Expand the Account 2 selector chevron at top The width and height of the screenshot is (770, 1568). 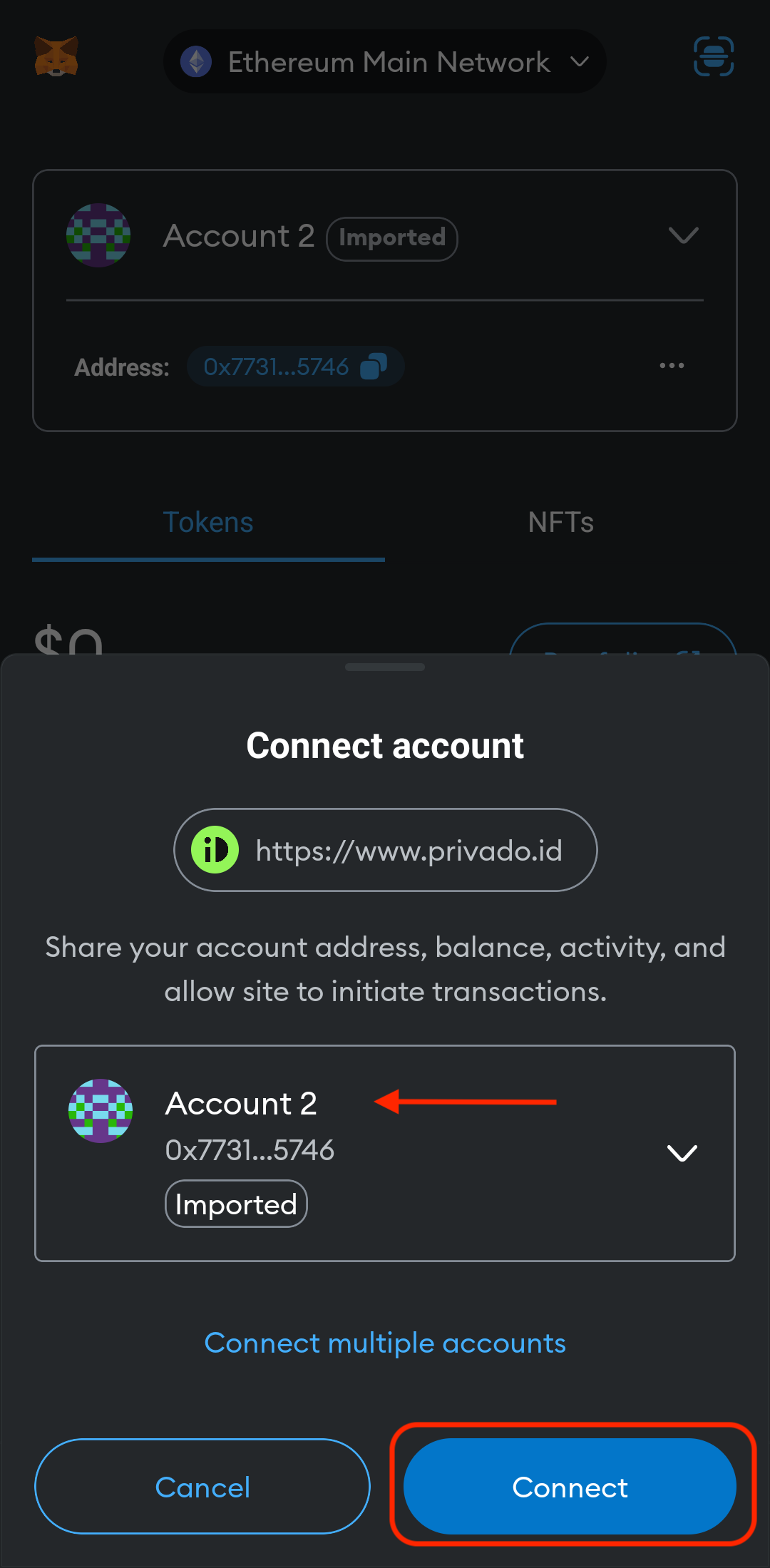(x=683, y=235)
